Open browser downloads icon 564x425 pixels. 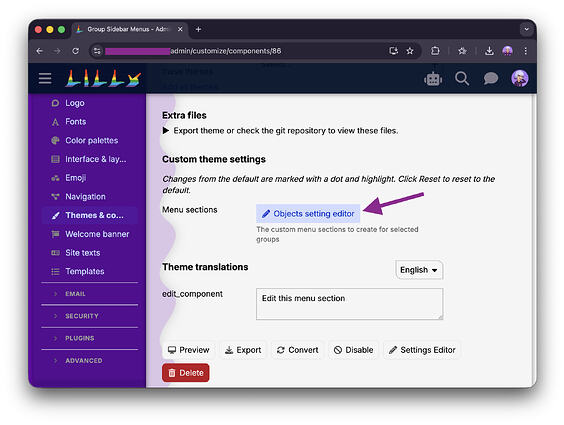click(x=489, y=51)
